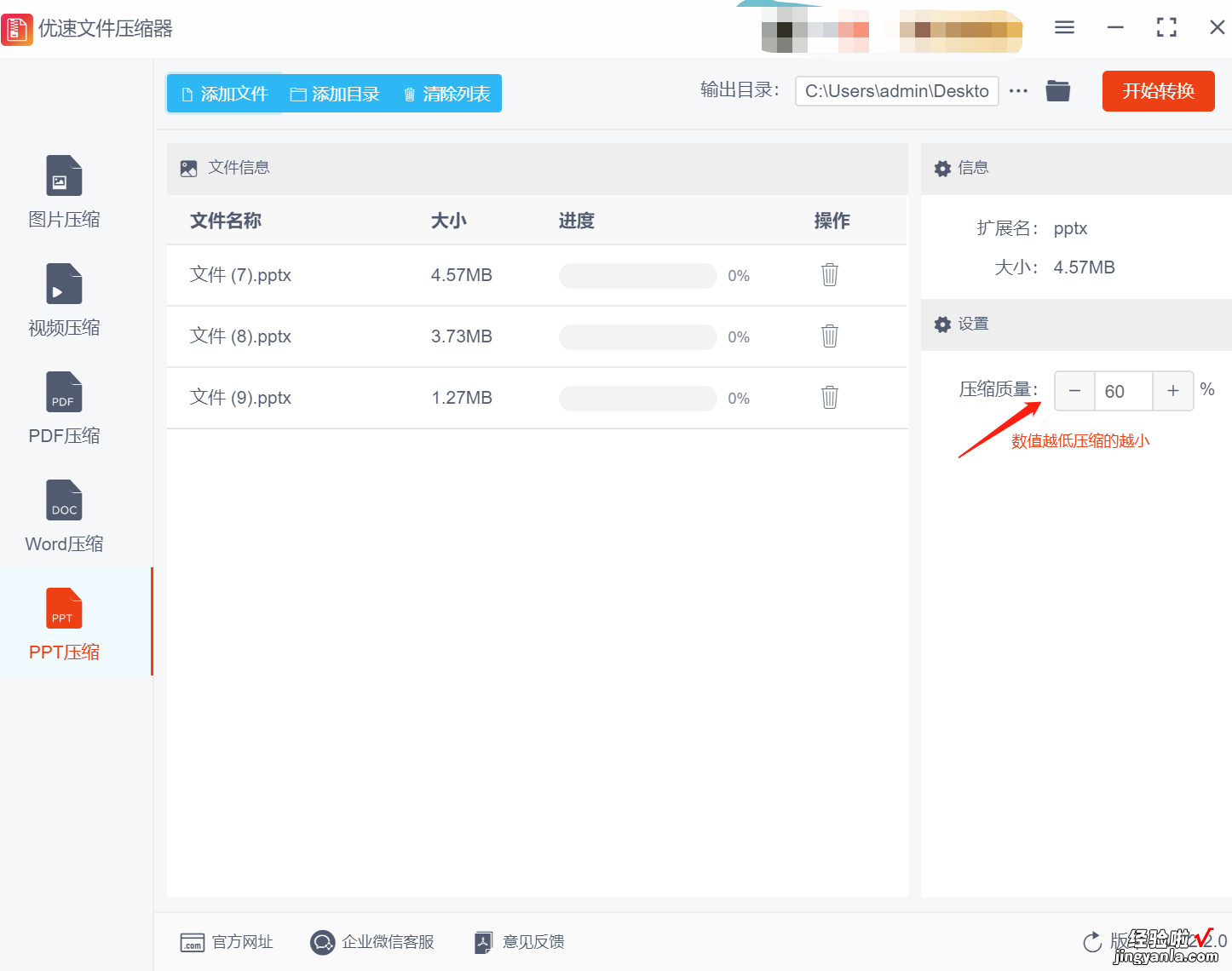
Task: Click the version refresh icon
Action: click(x=1092, y=941)
